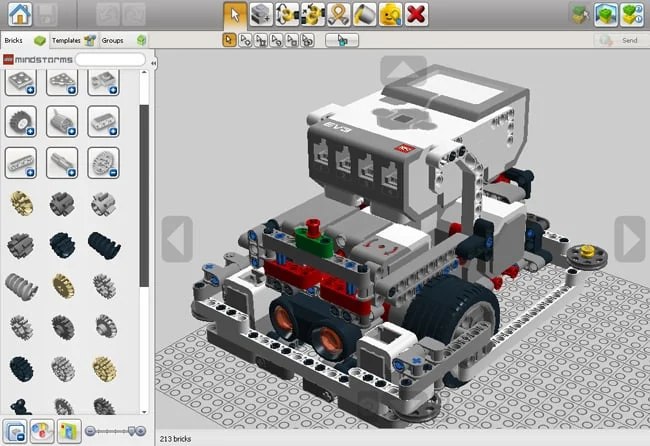
Task: Pick the long black ribbed worm gear
Action: click(104, 245)
